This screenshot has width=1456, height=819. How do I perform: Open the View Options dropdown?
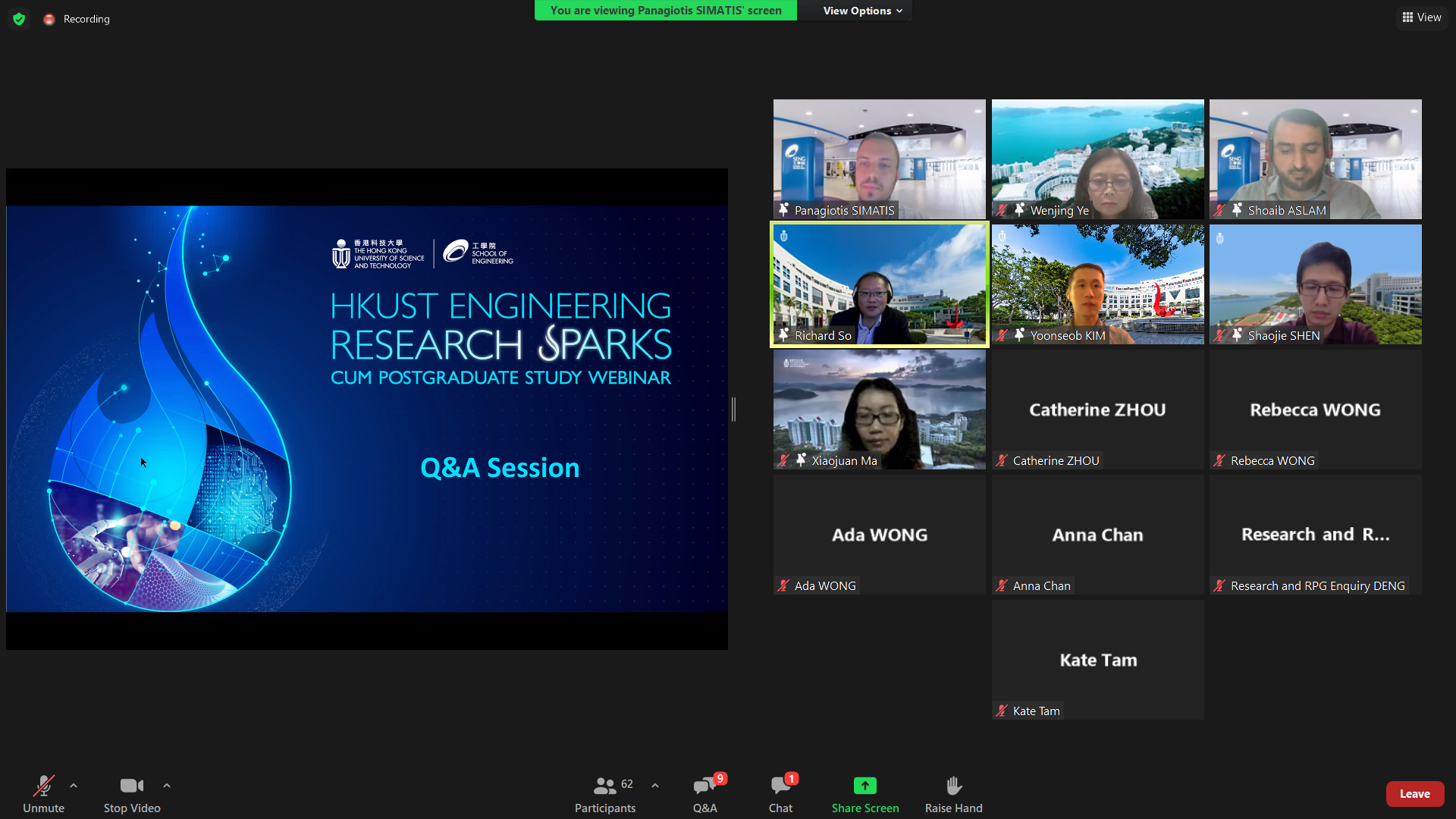tap(862, 11)
